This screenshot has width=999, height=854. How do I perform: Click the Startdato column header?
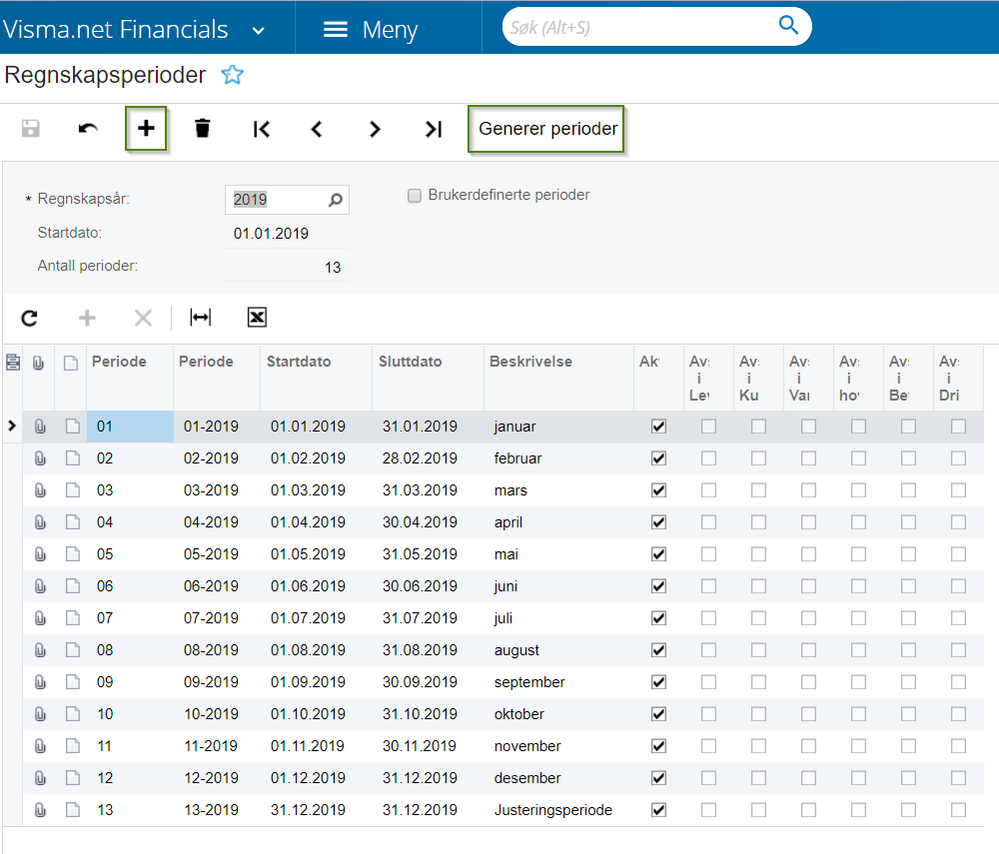(x=298, y=362)
